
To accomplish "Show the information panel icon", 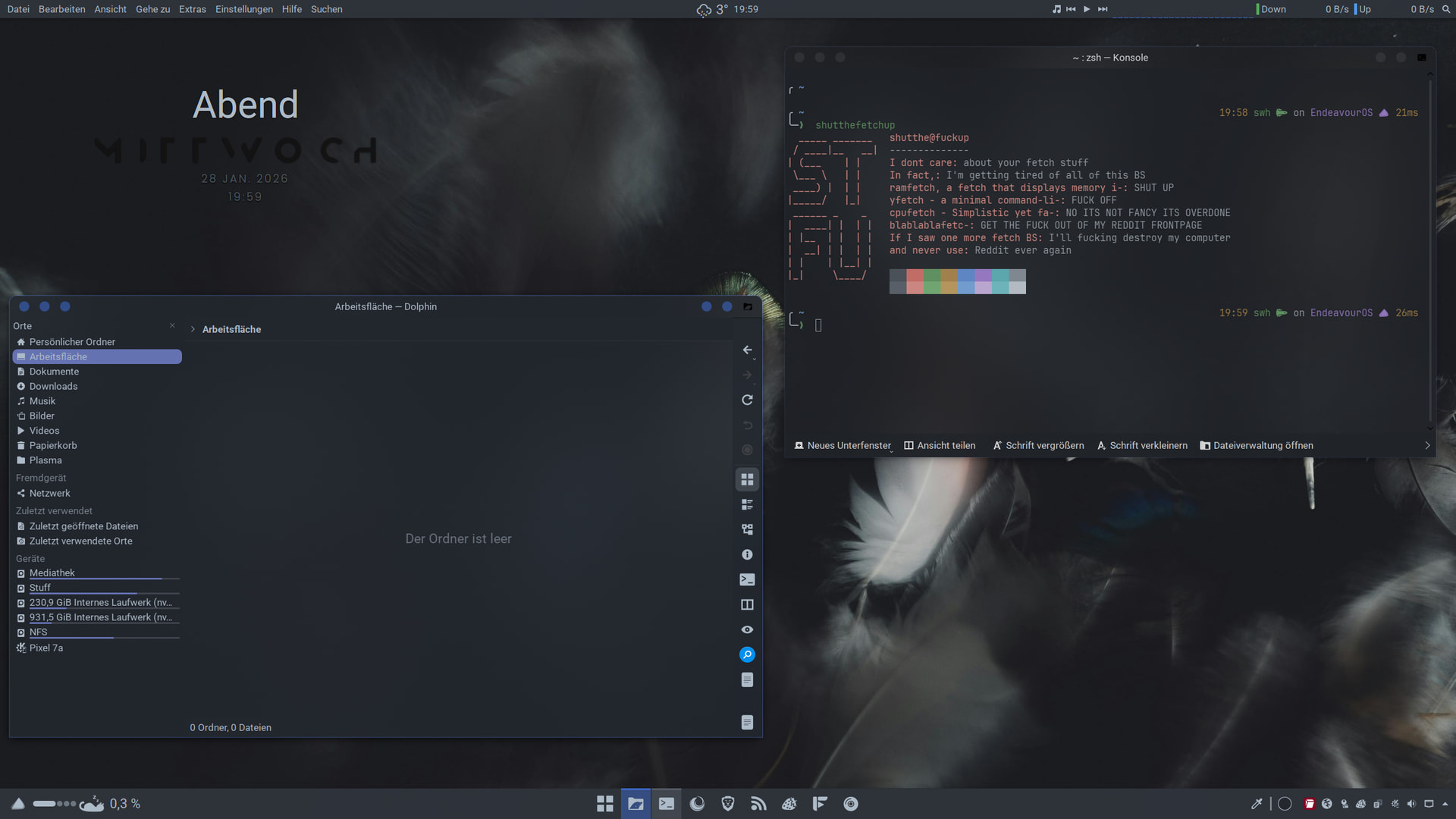I will pyautogui.click(x=747, y=554).
